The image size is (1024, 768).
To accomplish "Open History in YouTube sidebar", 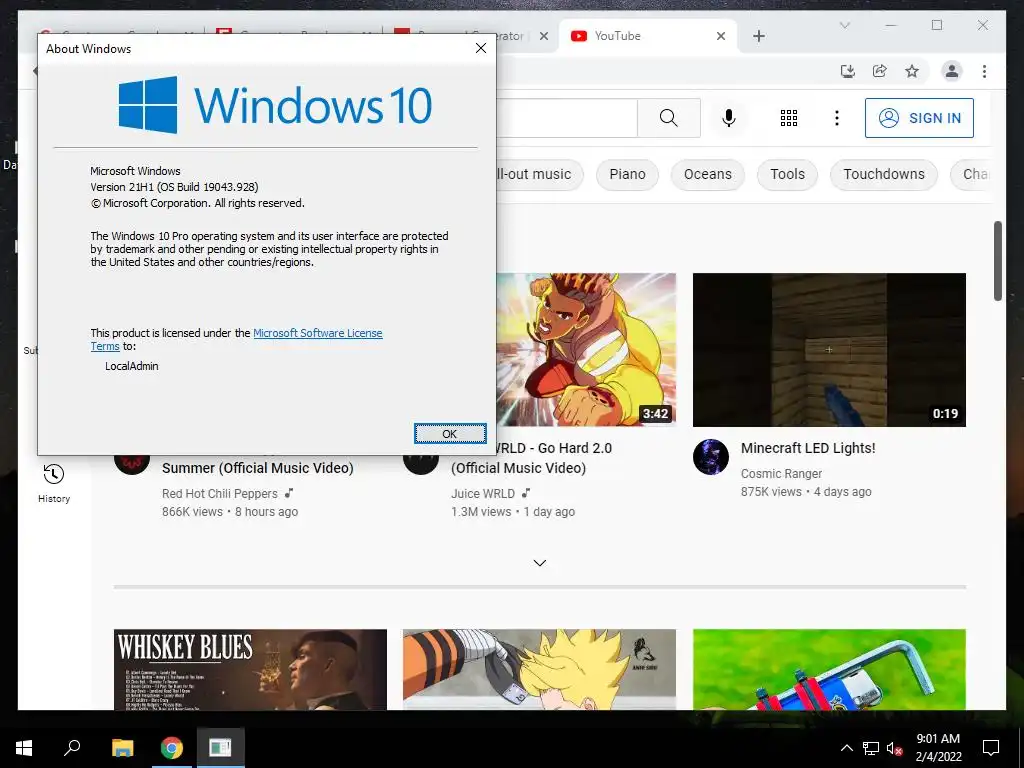I will click(54, 483).
